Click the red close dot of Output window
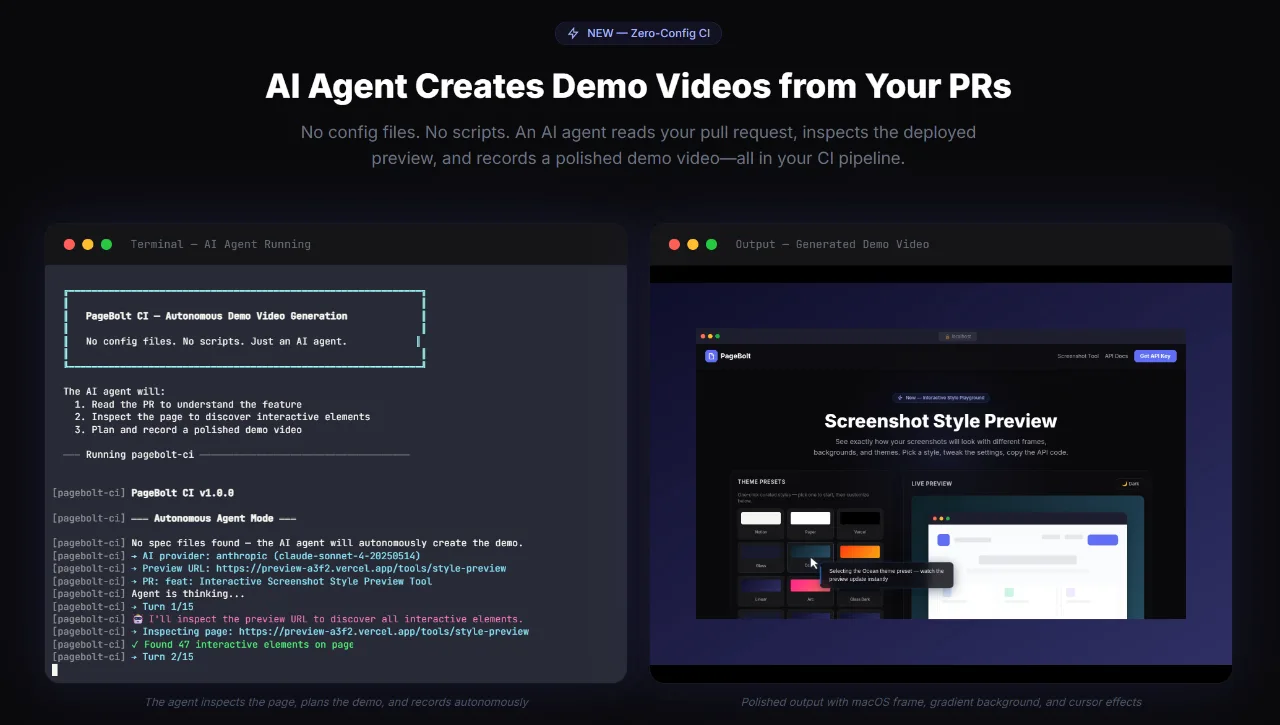1280x725 pixels. 674,244
